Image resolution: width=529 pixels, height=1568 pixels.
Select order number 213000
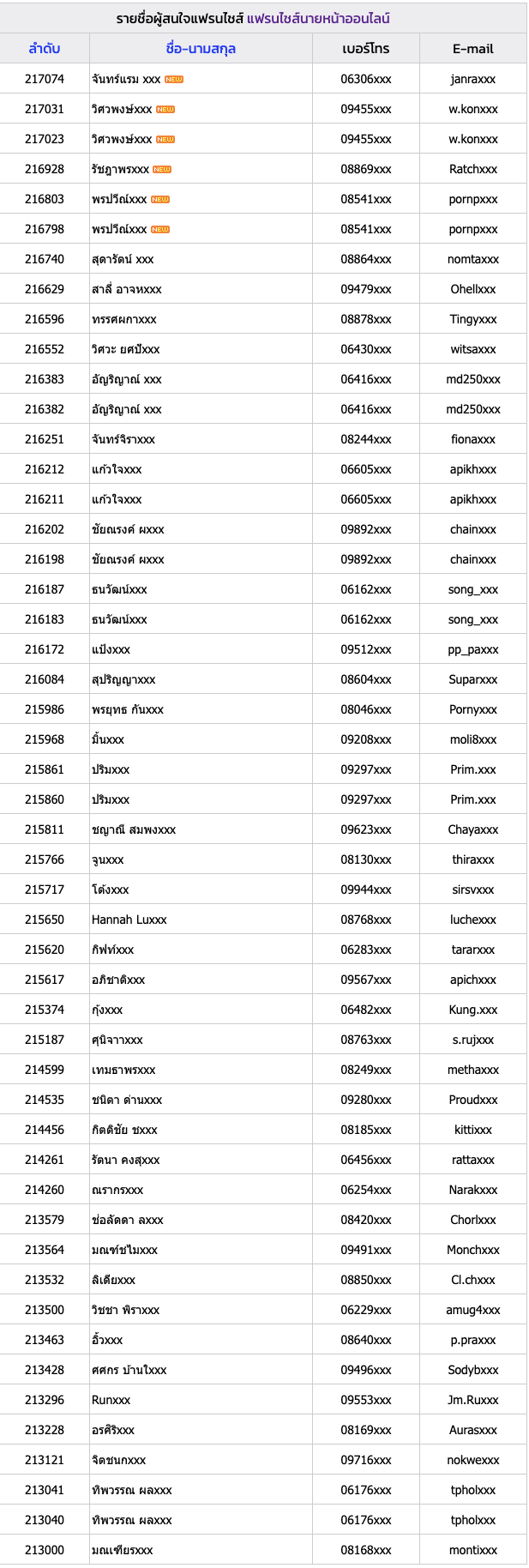point(45,1550)
